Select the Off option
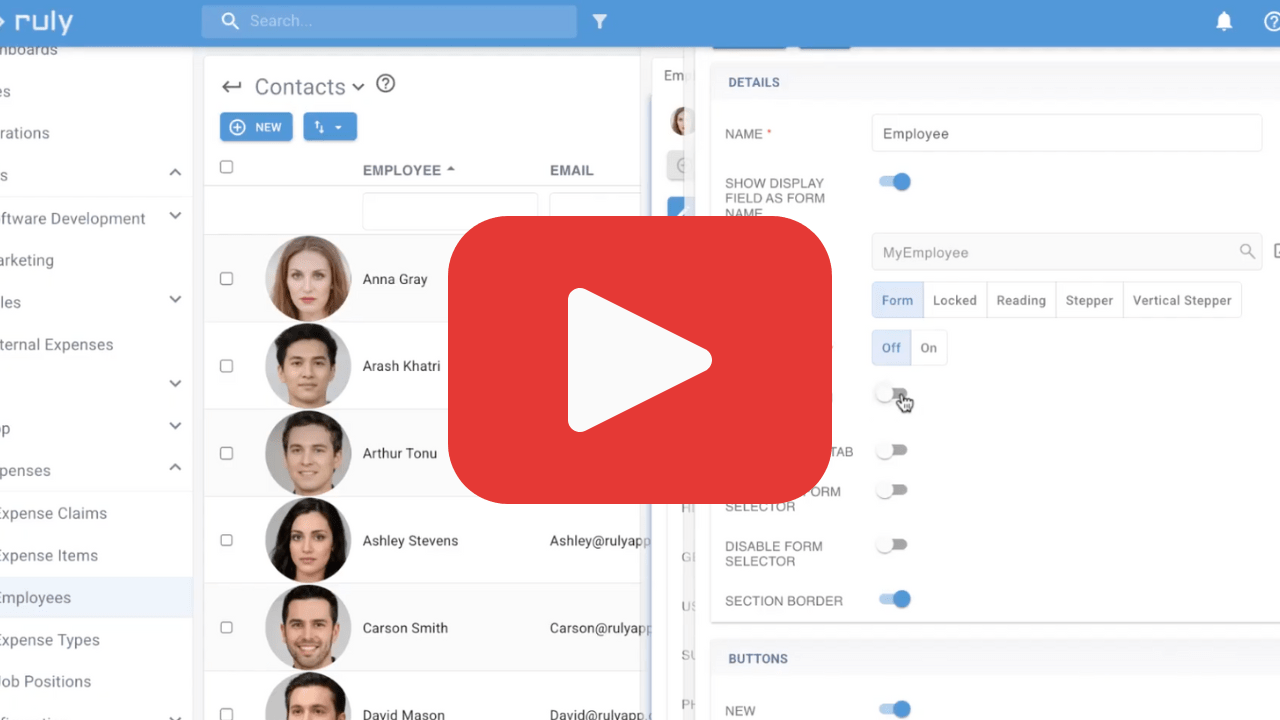The height and width of the screenshot is (720, 1280). click(891, 348)
